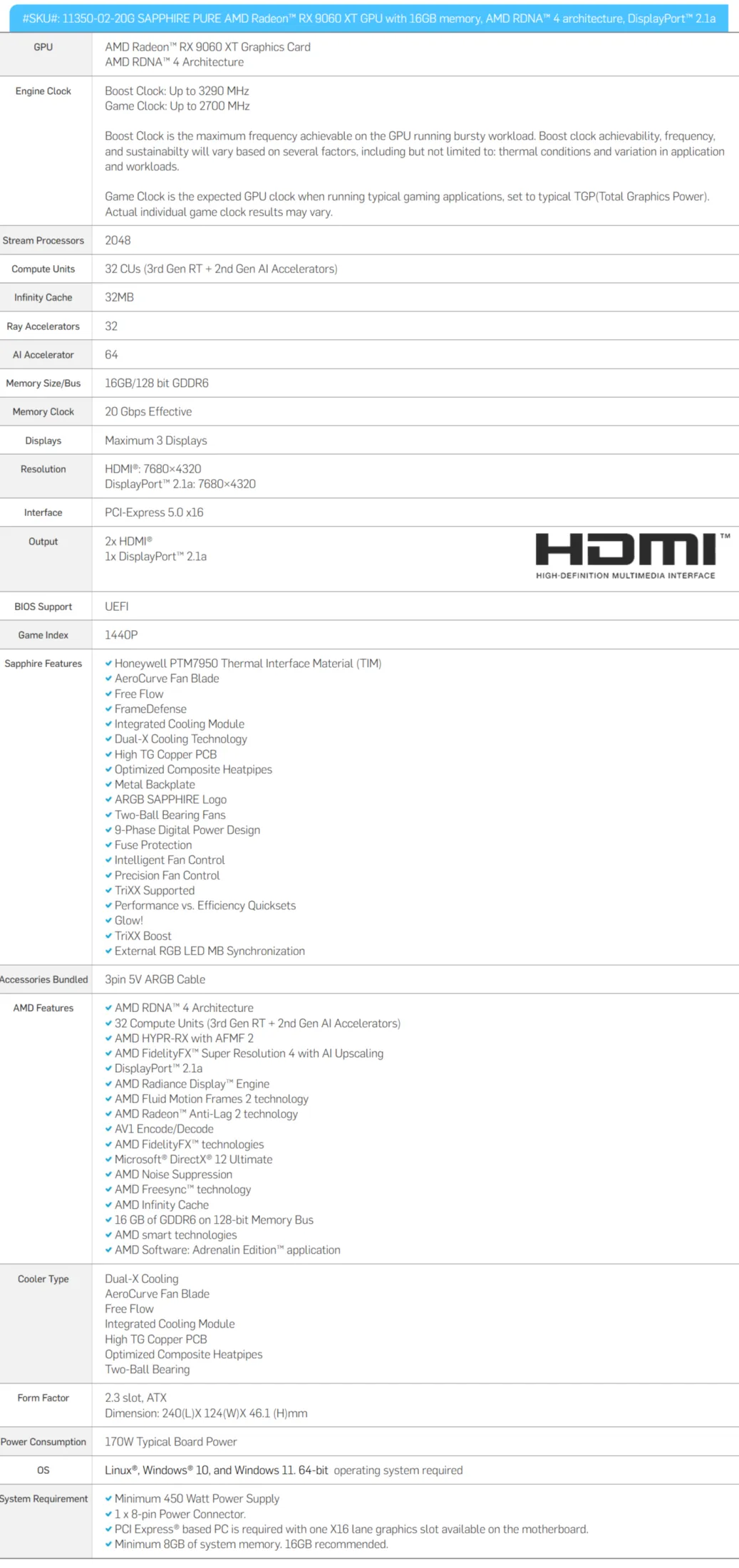The width and height of the screenshot is (739, 1568).
Task: Select the "Form Factor" row label
Action: (x=43, y=1398)
